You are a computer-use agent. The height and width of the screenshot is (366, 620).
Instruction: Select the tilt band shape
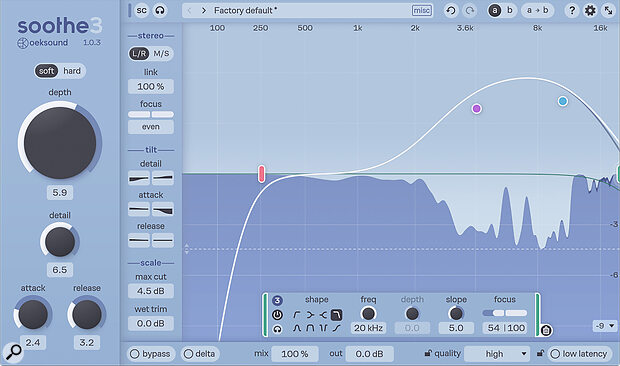pyautogui.click(x=336, y=328)
